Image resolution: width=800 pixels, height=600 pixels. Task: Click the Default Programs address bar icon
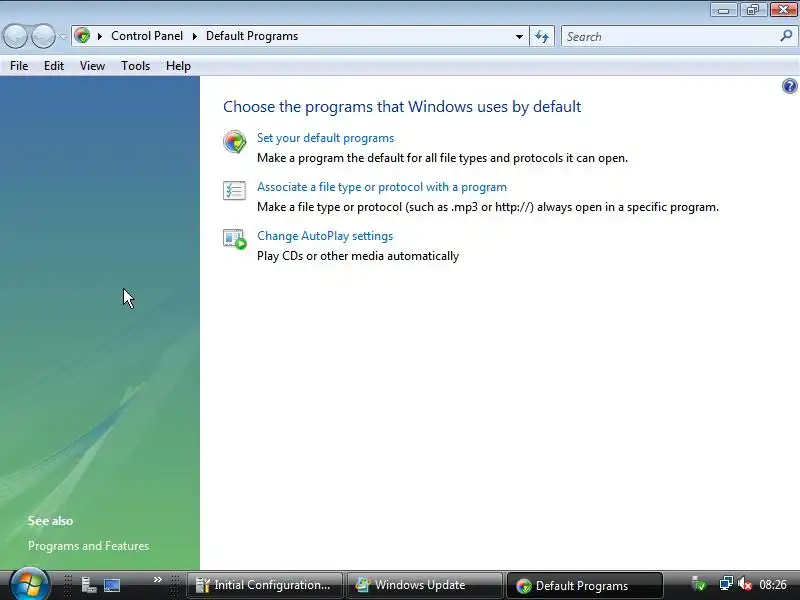pos(82,36)
